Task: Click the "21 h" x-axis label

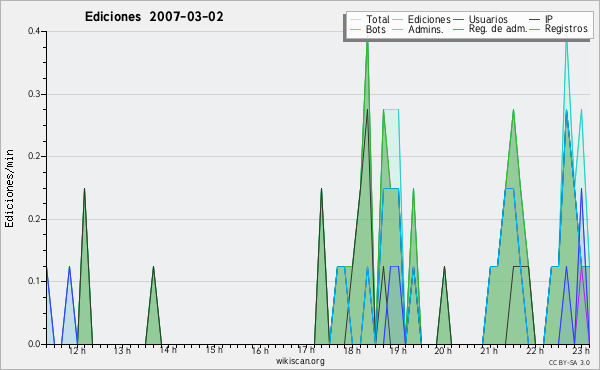Action: [489, 350]
